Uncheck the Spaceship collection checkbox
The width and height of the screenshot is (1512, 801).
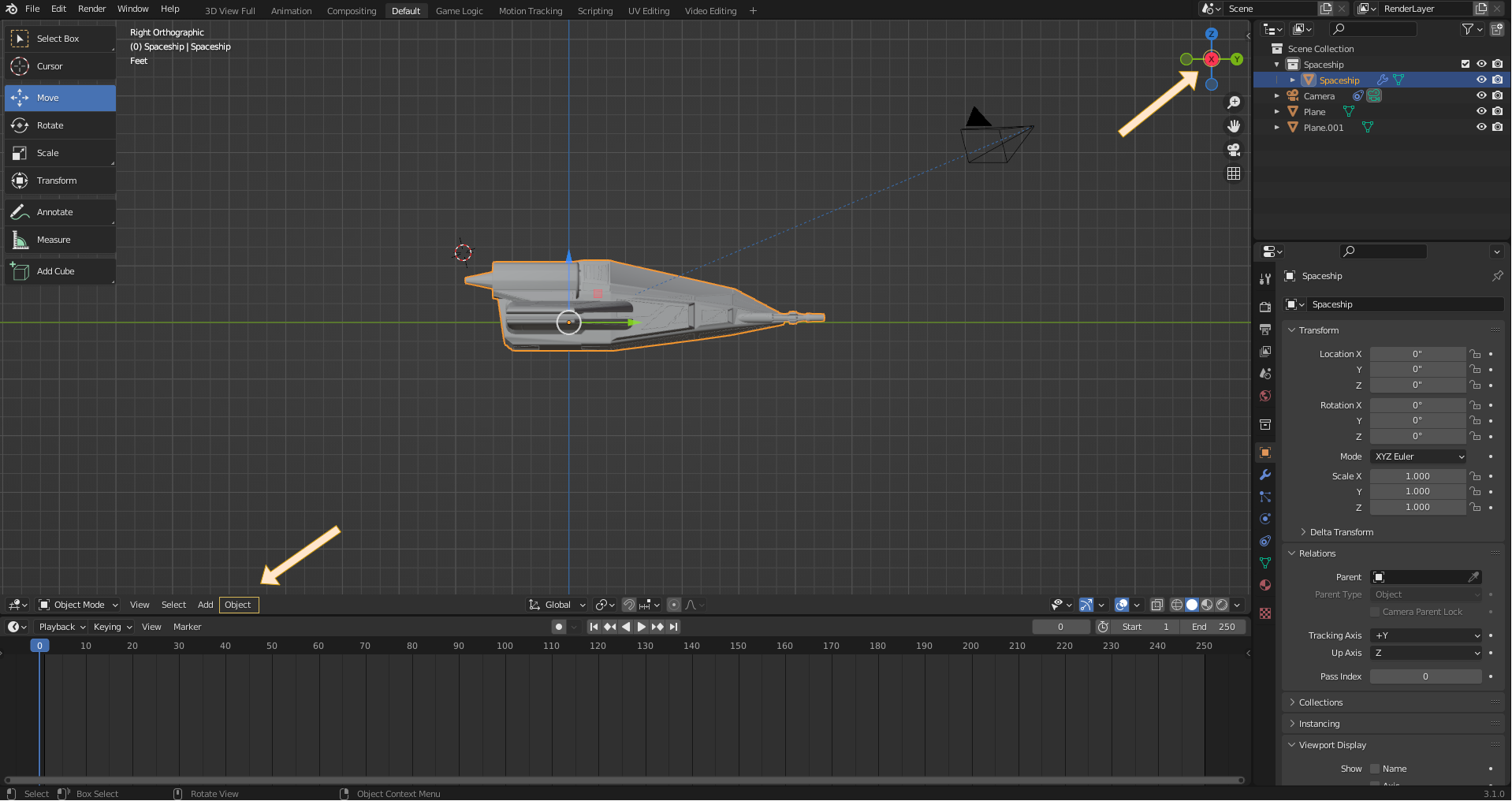pos(1465,64)
